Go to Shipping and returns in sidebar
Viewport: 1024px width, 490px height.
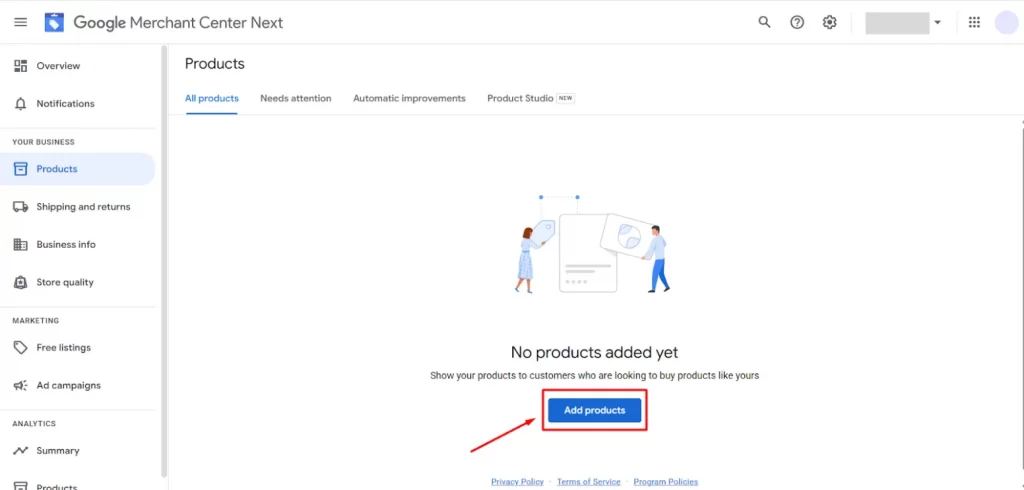click(x=83, y=207)
